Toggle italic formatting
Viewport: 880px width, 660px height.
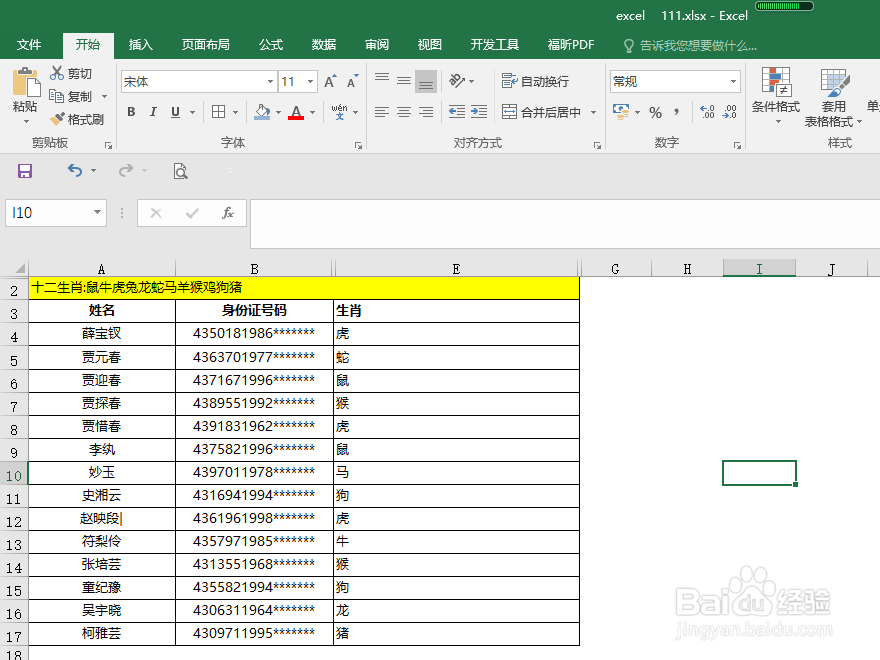[x=153, y=112]
